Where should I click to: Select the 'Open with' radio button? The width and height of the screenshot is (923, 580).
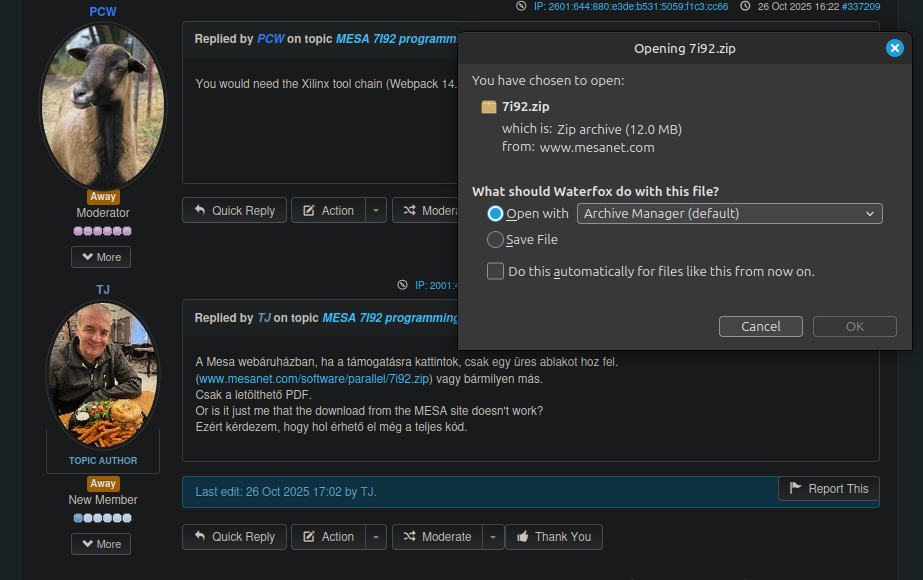pyautogui.click(x=495, y=213)
